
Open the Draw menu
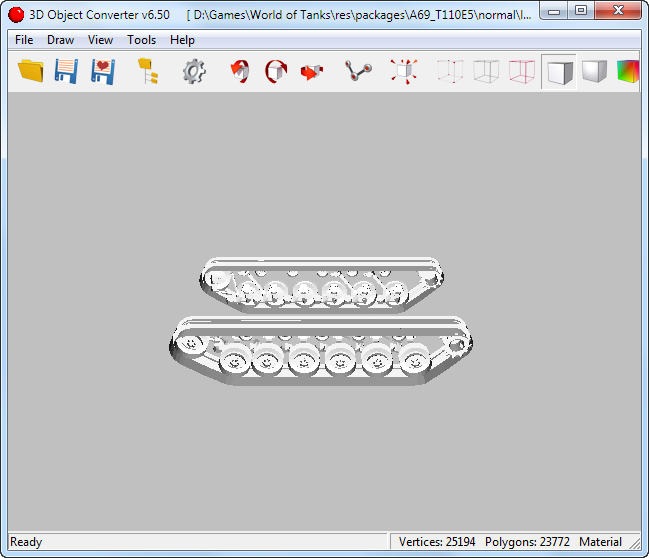(x=60, y=40)
